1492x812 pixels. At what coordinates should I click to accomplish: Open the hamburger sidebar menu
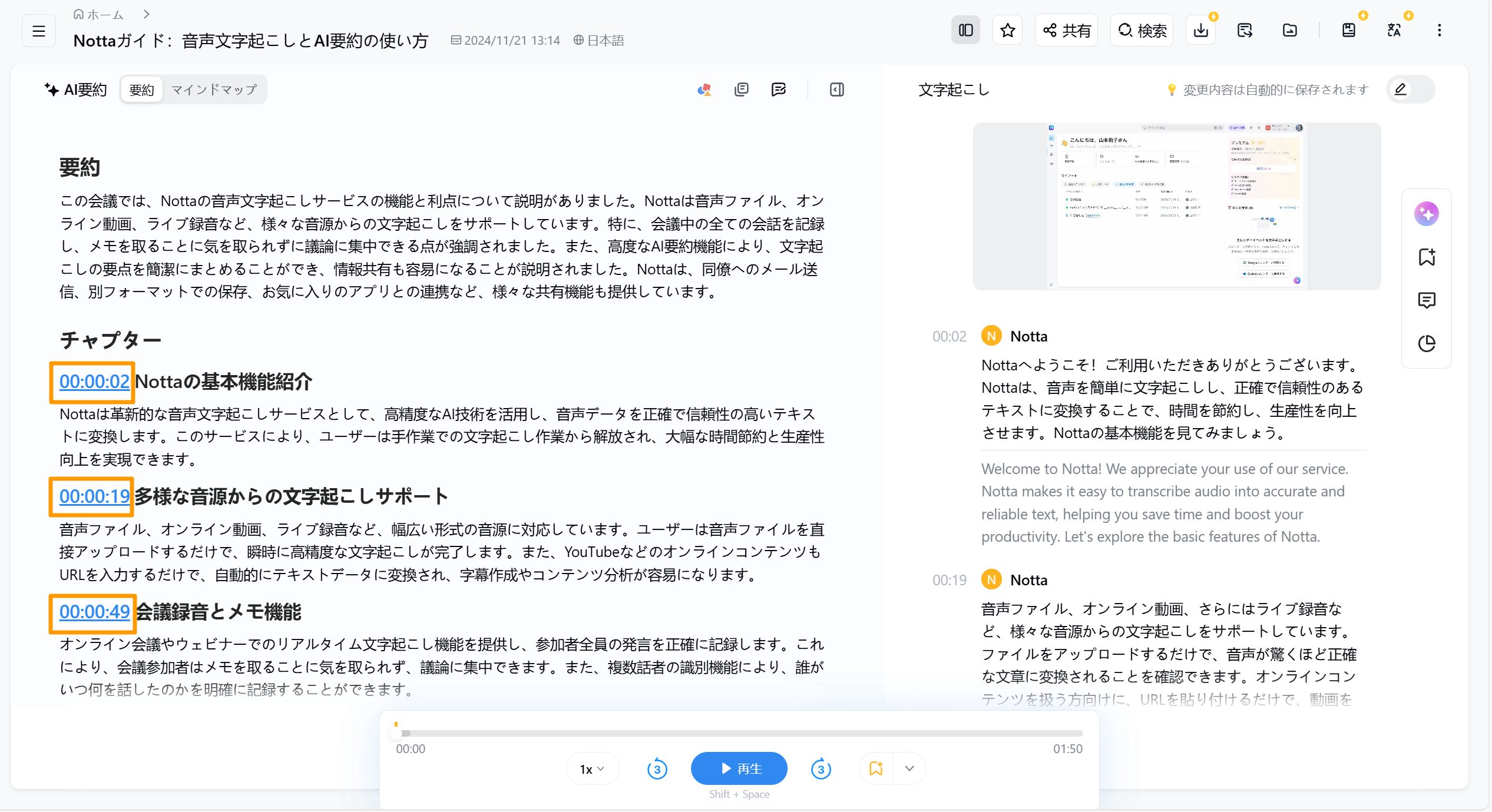[x=39, y=31]
